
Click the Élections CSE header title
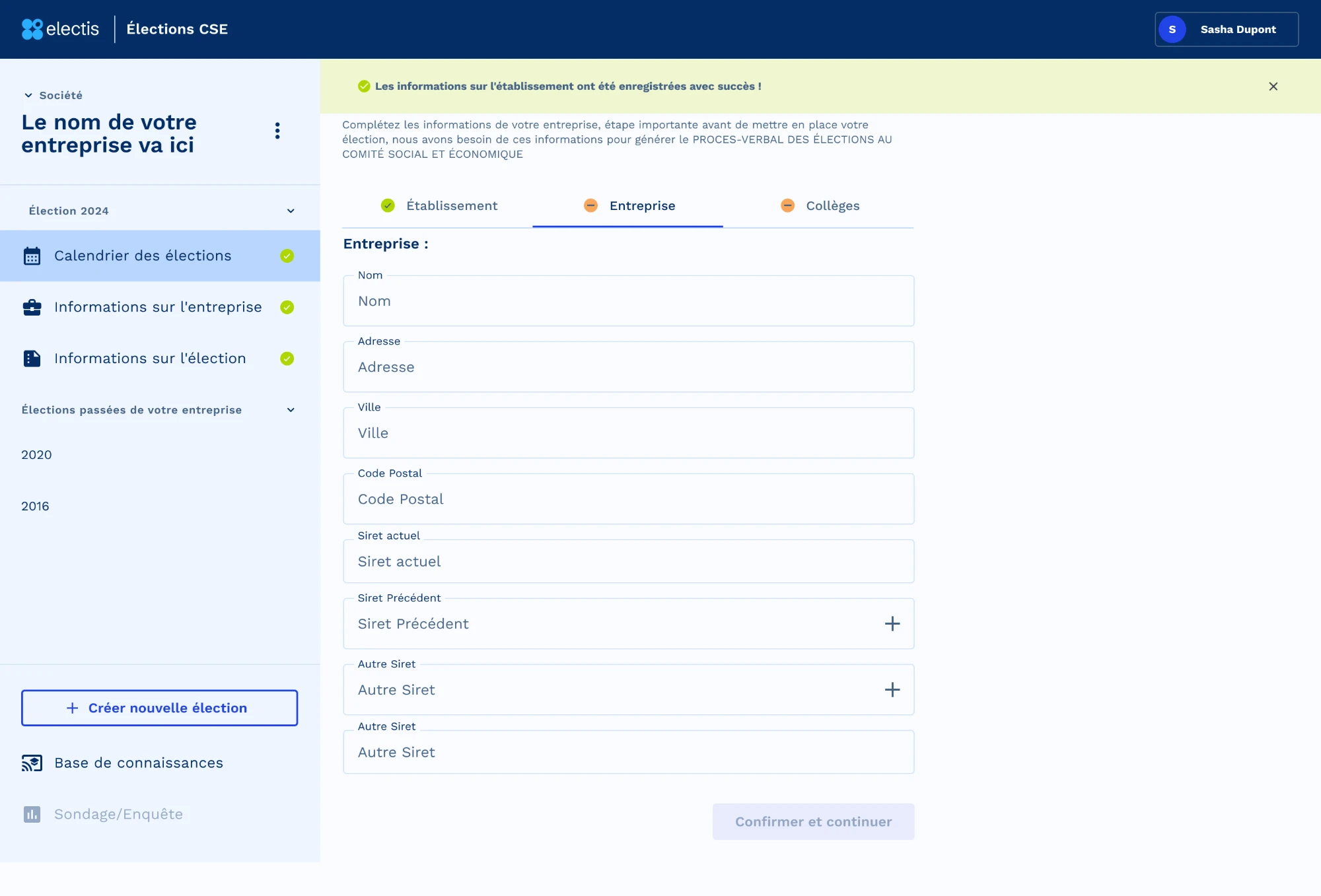pos(177,29)
